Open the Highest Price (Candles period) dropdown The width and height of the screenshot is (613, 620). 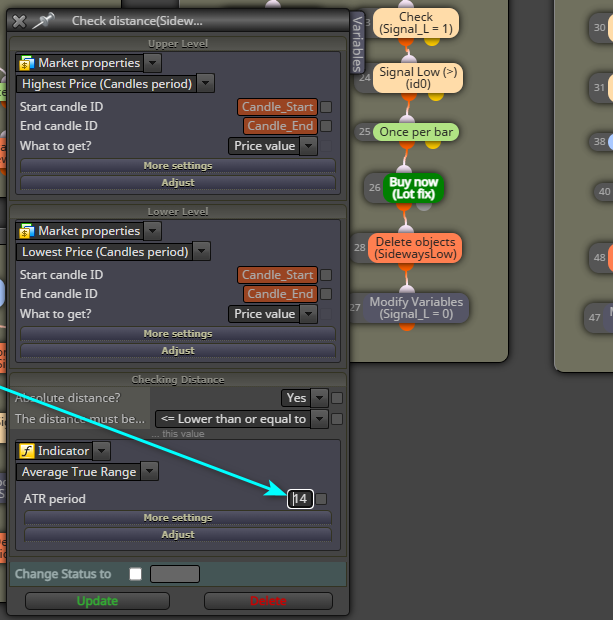[x=206, y=83]
